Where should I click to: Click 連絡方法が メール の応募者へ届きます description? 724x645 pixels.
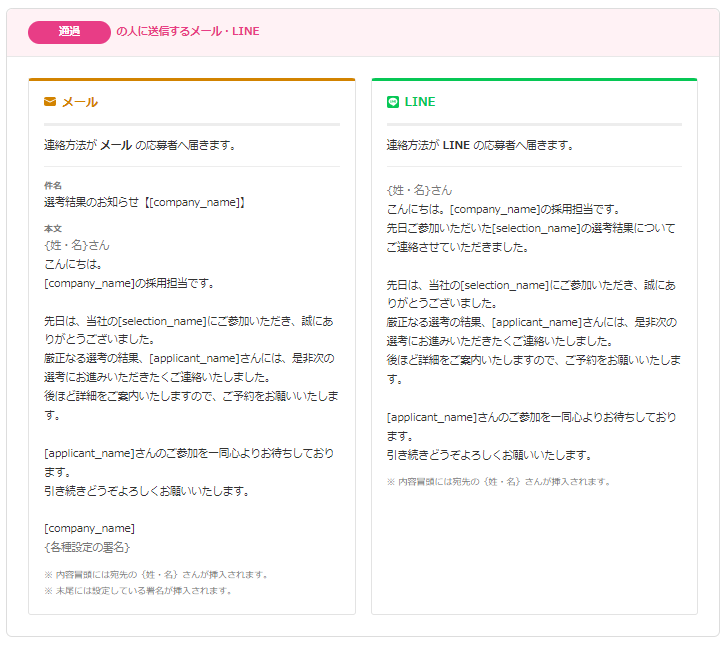click(x=140, y=145)
